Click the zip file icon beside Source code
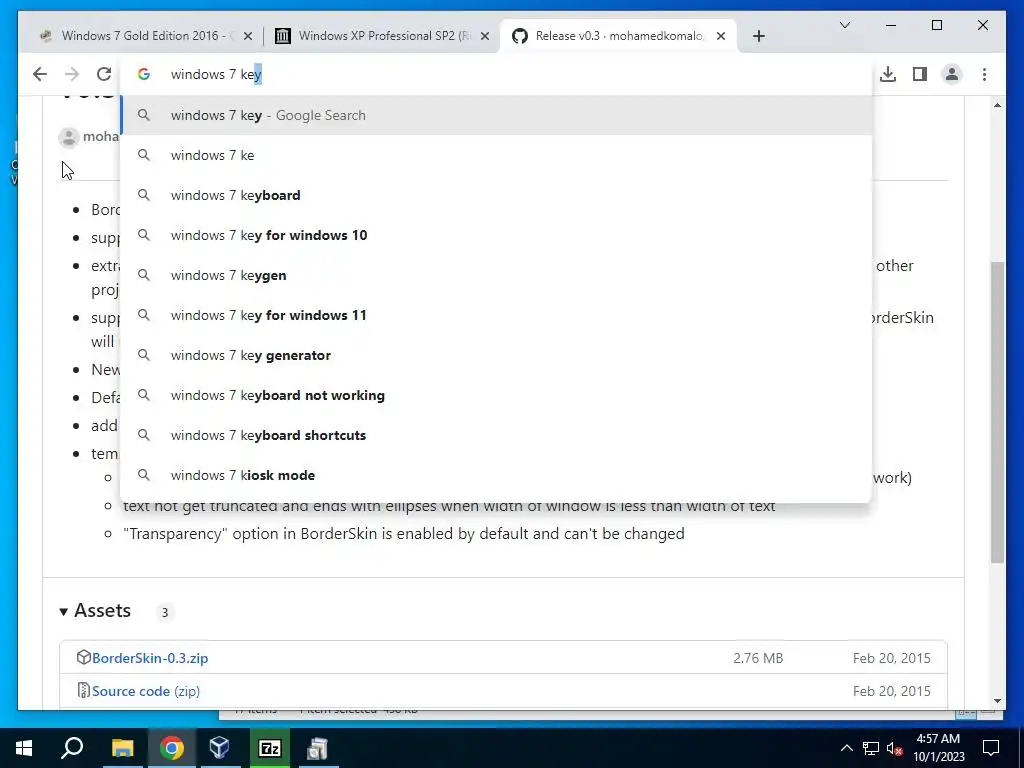The height and width of the screenshot is (768, 1024). click(x=83, y=690)
